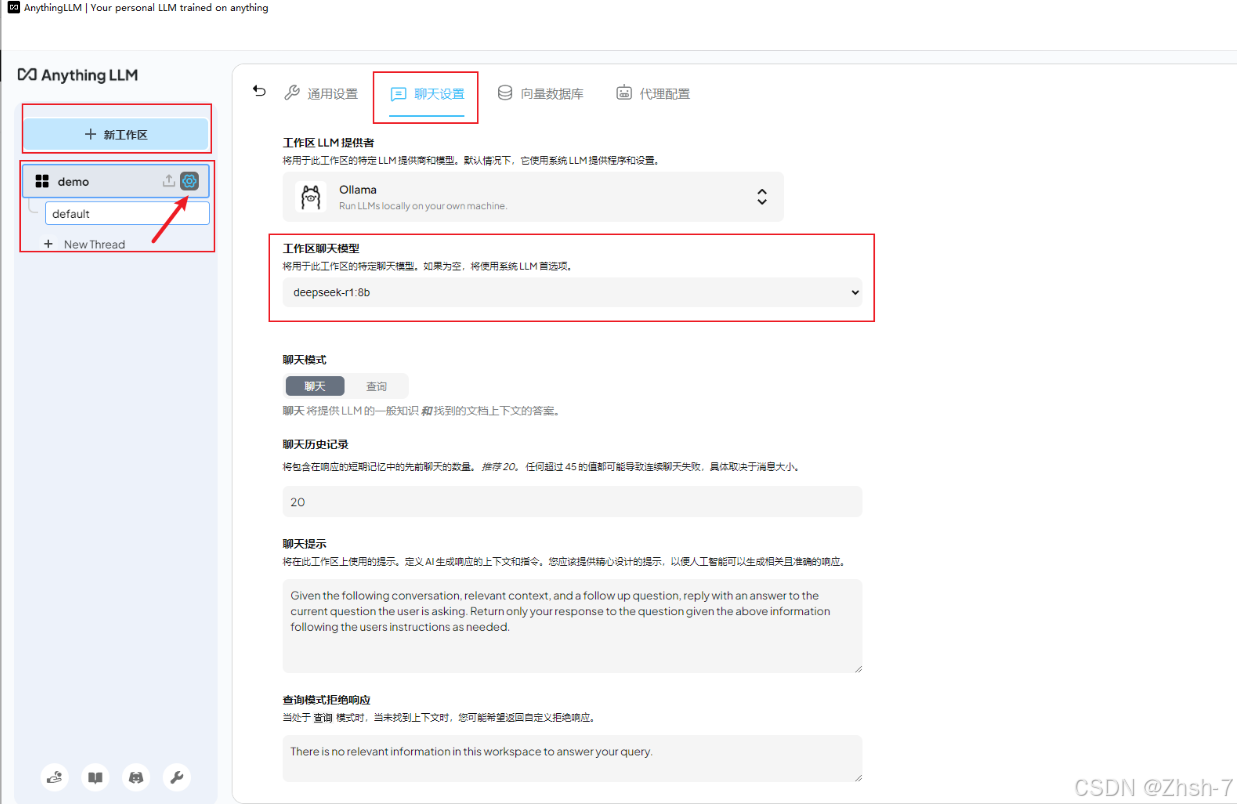Click the chat history field showing 20

click(572, 502)
